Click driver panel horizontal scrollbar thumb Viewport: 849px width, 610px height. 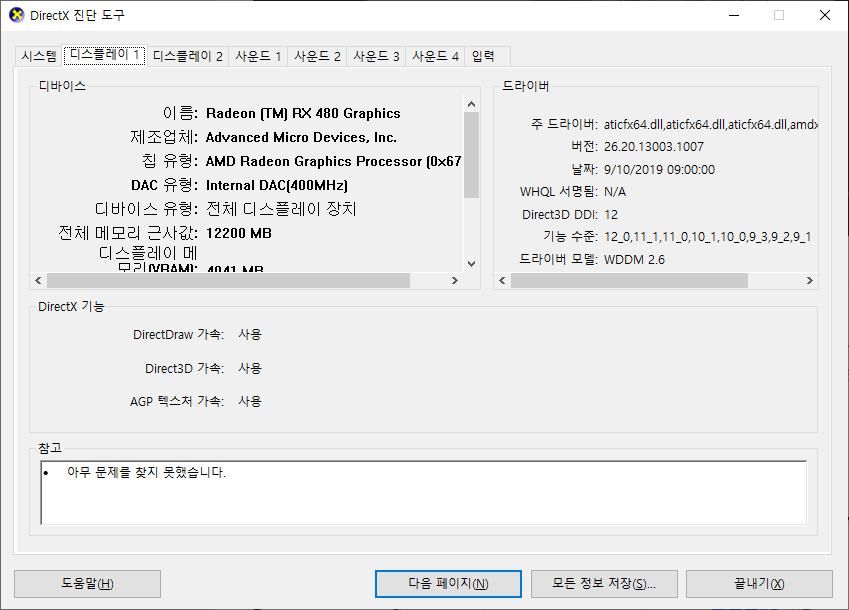coord(629,280)
